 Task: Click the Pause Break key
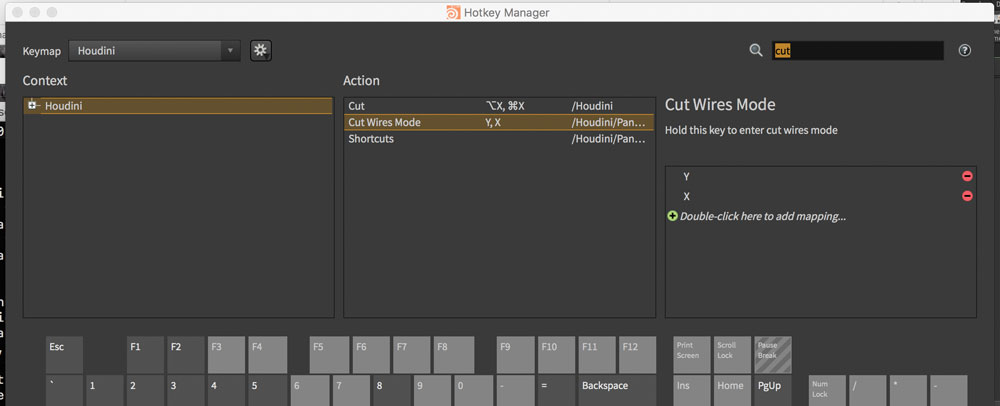coord(773,355)
